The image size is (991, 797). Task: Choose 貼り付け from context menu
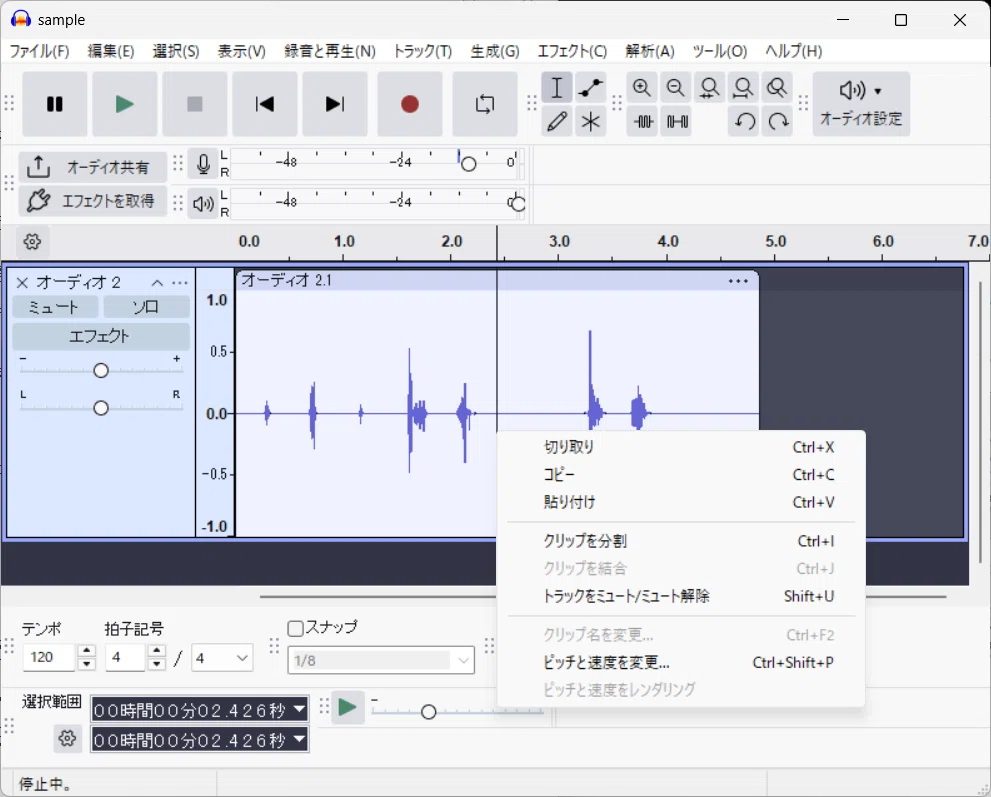[x=681, y=502]
